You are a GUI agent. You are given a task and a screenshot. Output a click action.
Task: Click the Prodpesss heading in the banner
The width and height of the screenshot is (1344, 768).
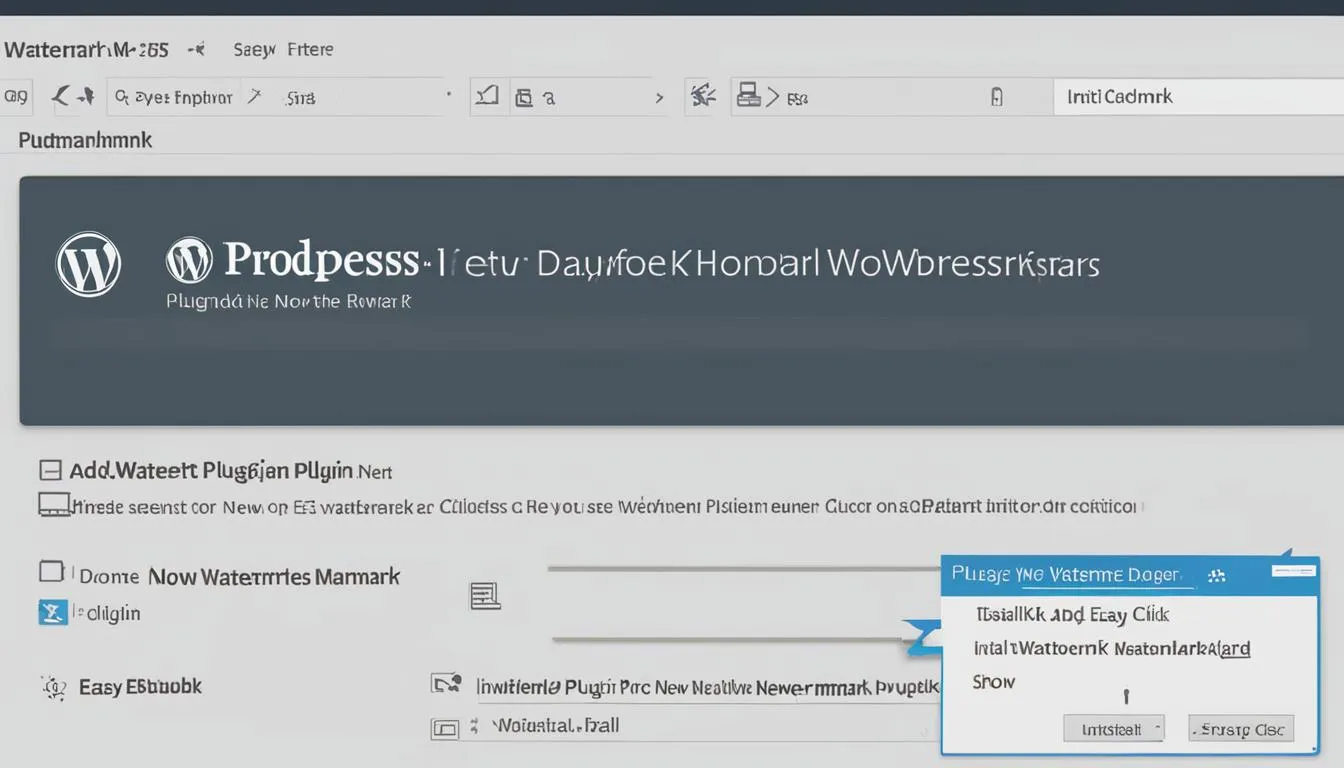[x=321, y=259]
